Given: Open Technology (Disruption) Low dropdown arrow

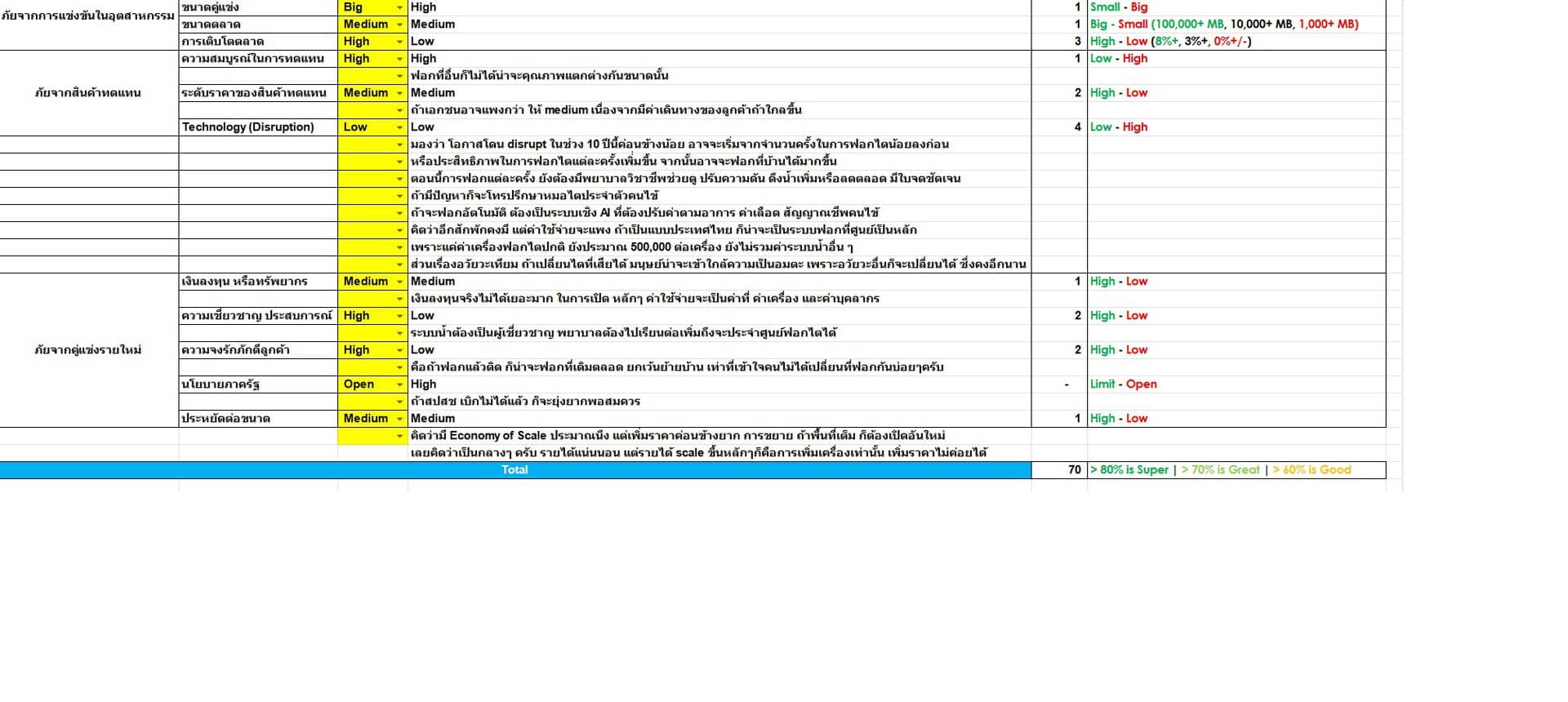Looking at the screenshot, I should 399,127.
